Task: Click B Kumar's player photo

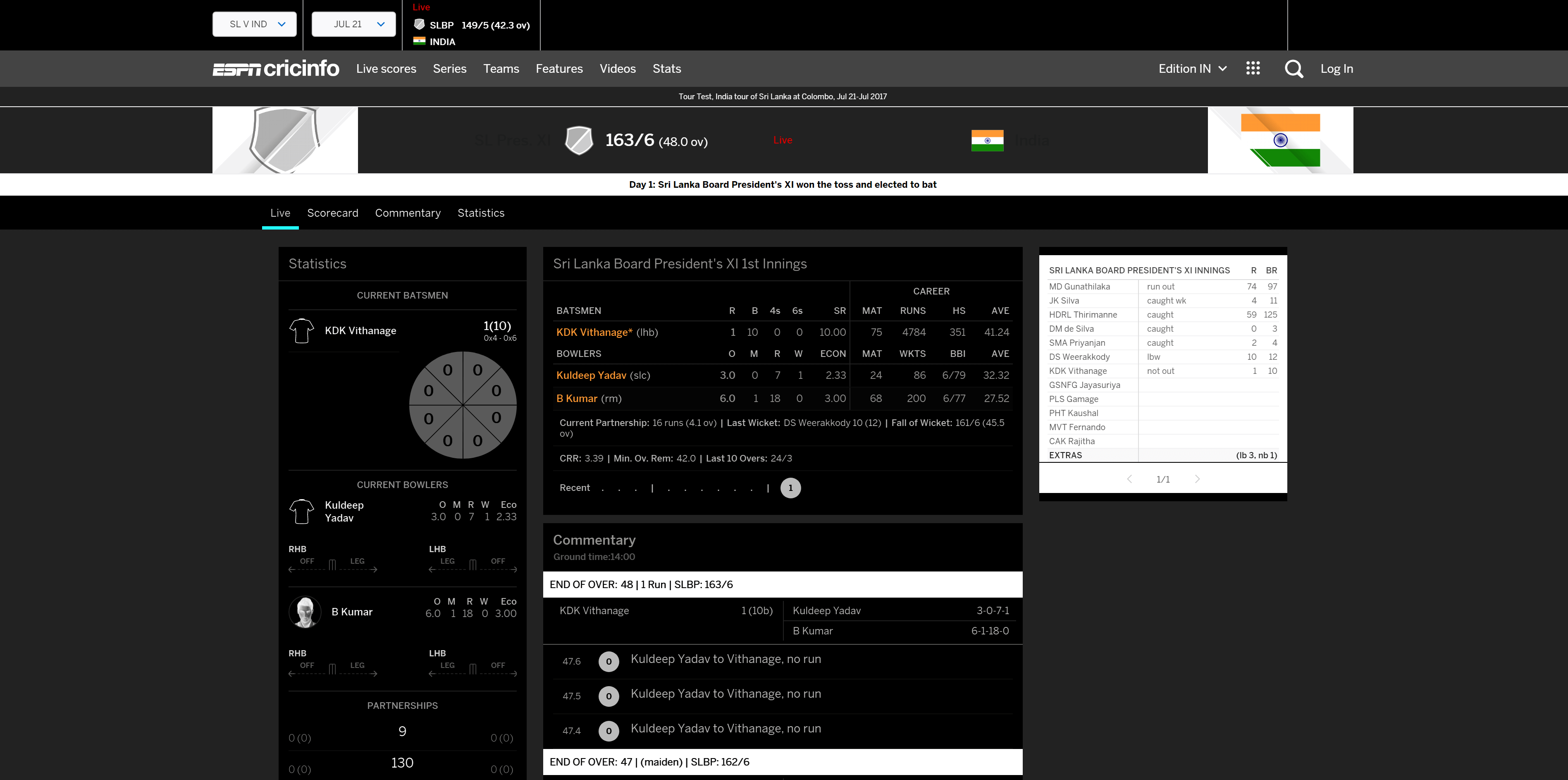Action: point(305,612)
